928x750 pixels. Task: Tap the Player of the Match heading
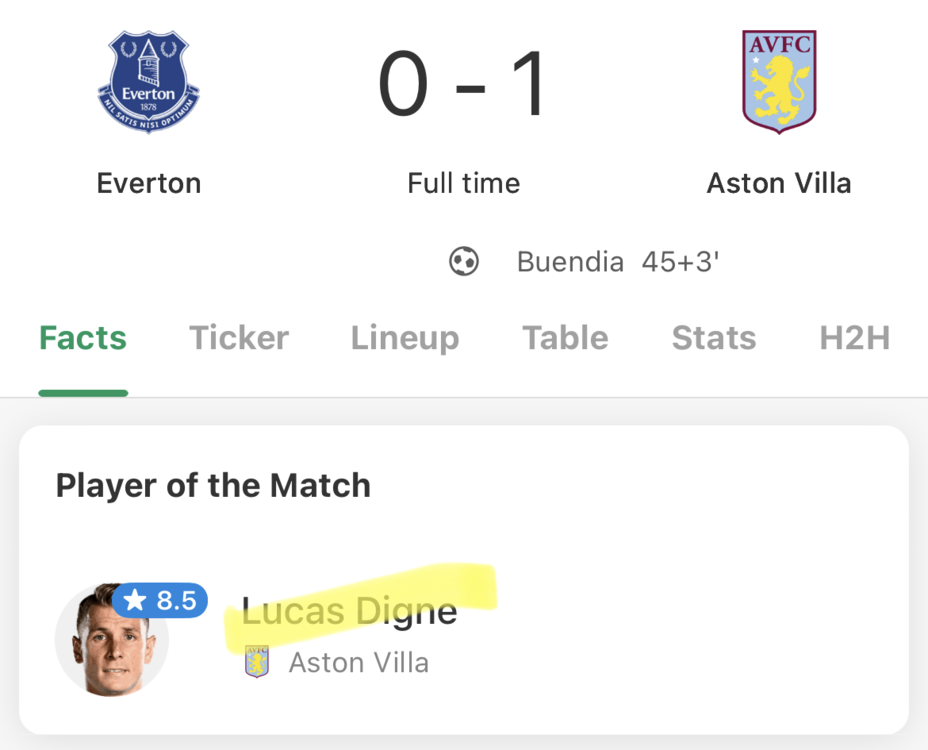tap(213, 486)
